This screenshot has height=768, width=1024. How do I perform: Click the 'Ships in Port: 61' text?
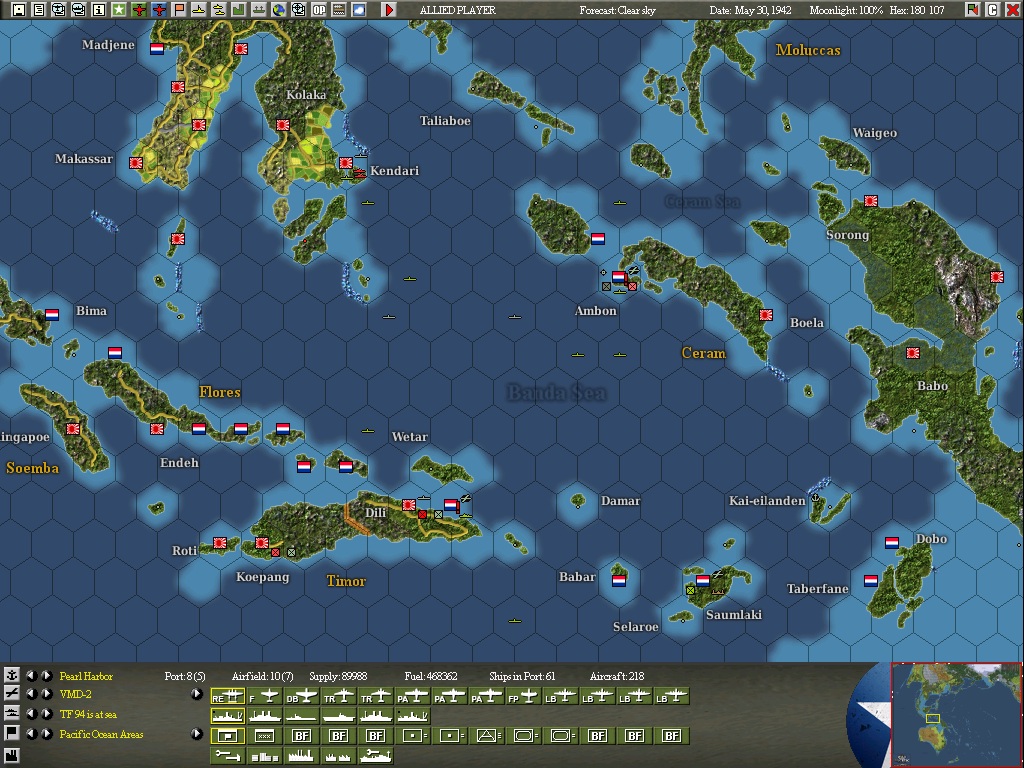coord(522,676)
